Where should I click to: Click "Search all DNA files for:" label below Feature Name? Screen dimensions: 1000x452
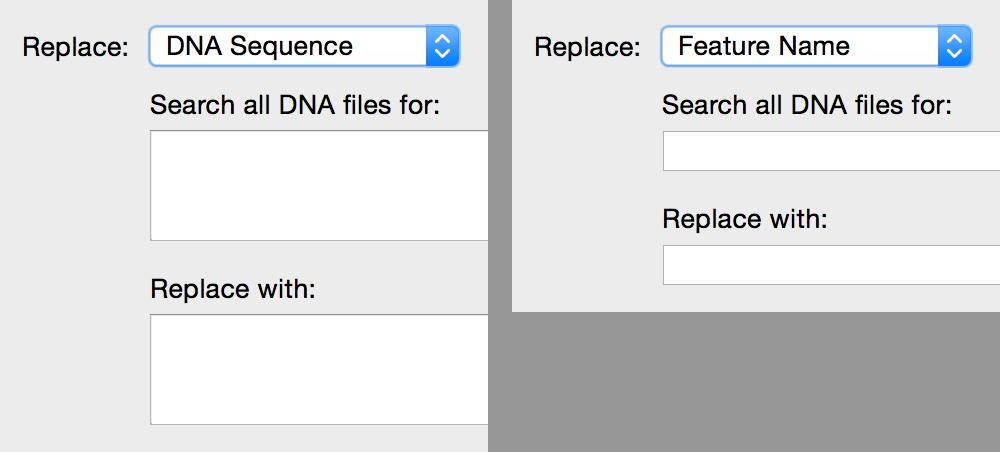tap(807, 105)
